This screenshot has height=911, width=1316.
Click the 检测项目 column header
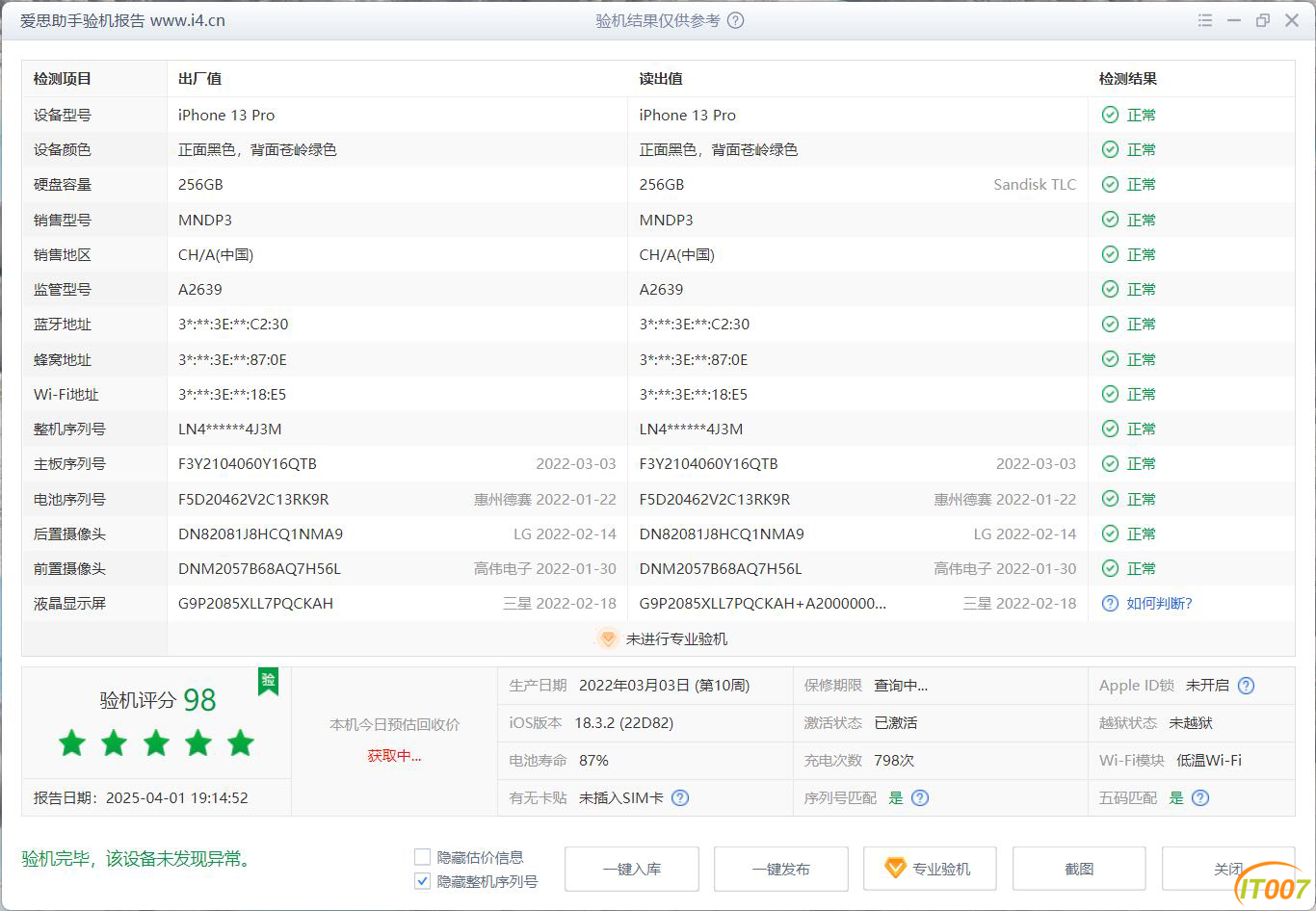tap(63, 79)
